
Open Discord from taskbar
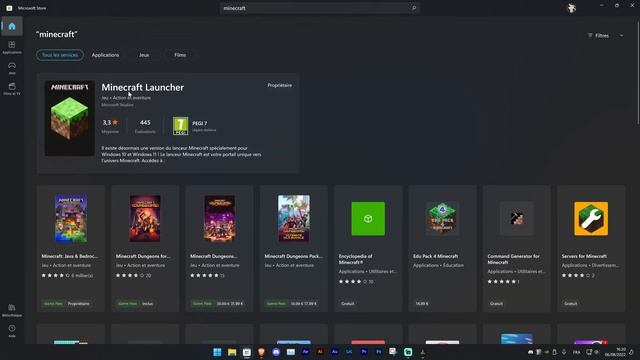[x=276, y=352]
